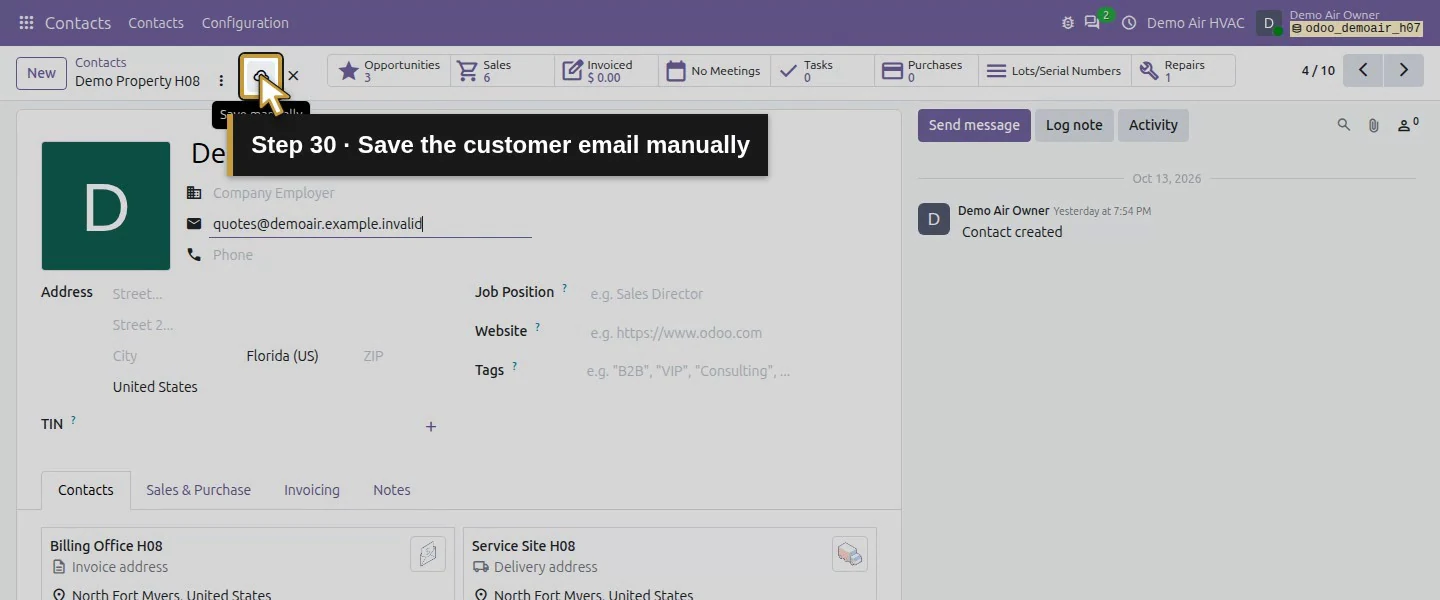
Task: Click the Company Employer field
Action: 370,193
